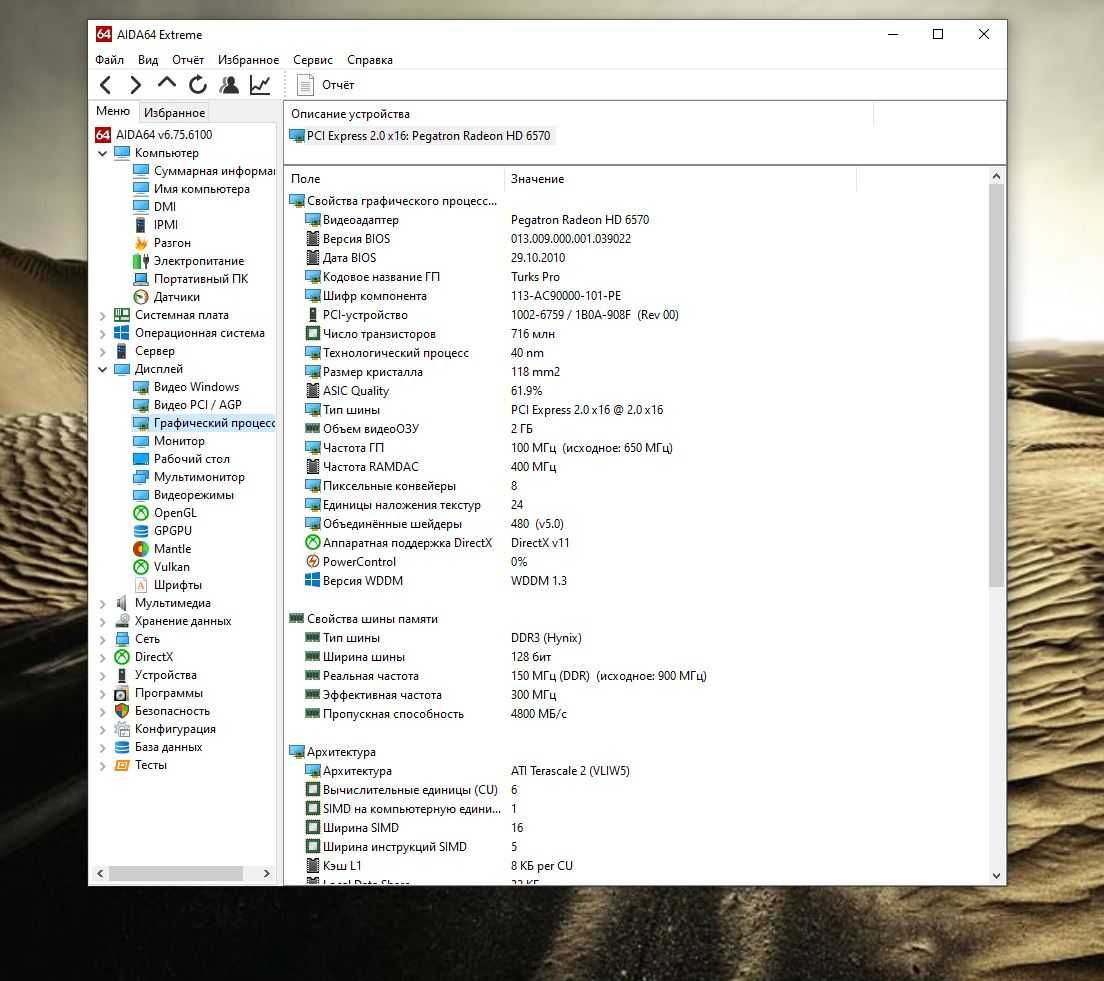Open the graph chart toolbar icon

coord(260,85)
